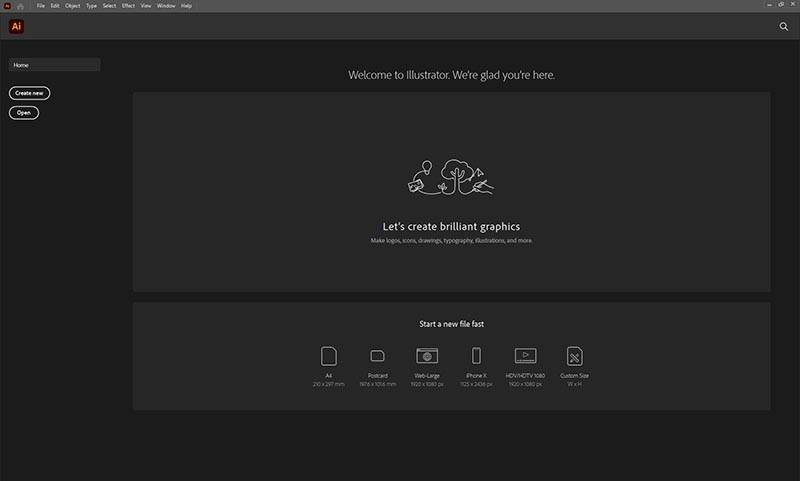Viewport: 800px width, 481px height.
Task: Click the 'Start a new file fast' text
Action: 452,324
